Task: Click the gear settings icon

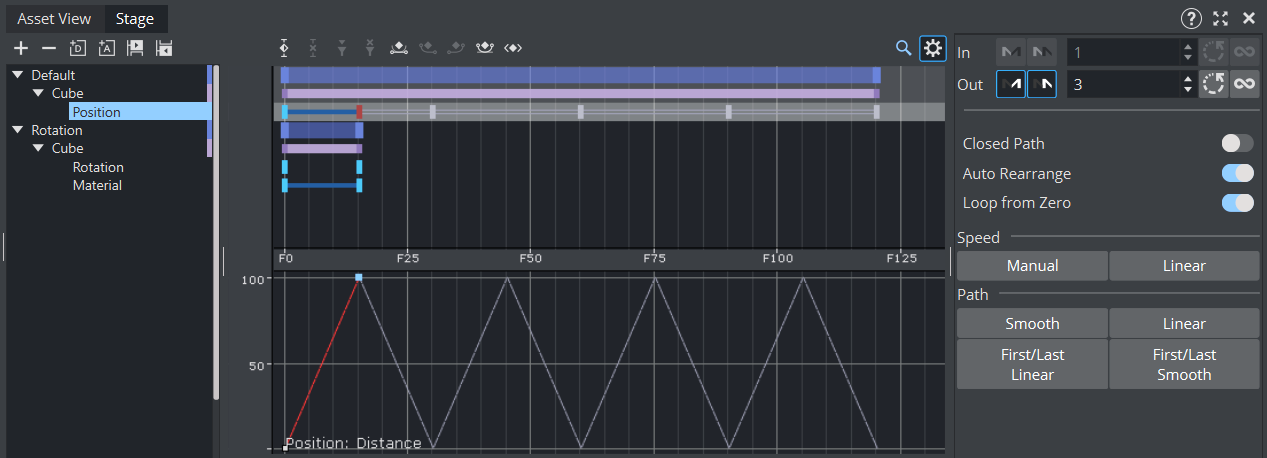Action: (932, 48)
